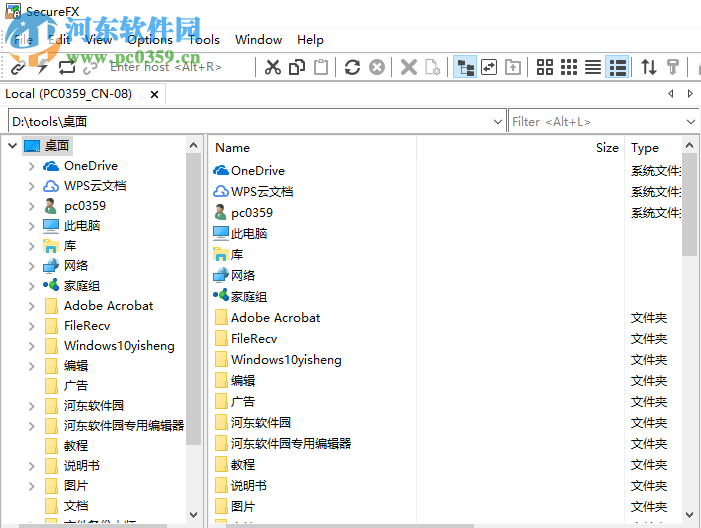
Task: Click the transfer queue up-down arrows icon
Action: coord(649,68)
